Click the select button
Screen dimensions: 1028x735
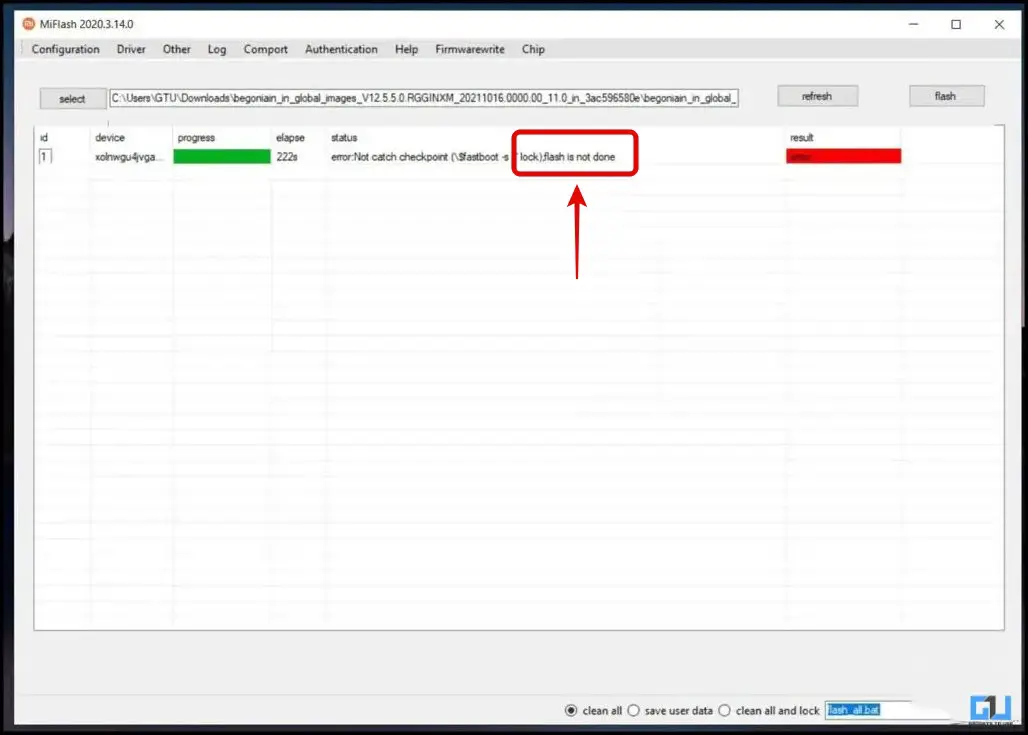(72, 98)
